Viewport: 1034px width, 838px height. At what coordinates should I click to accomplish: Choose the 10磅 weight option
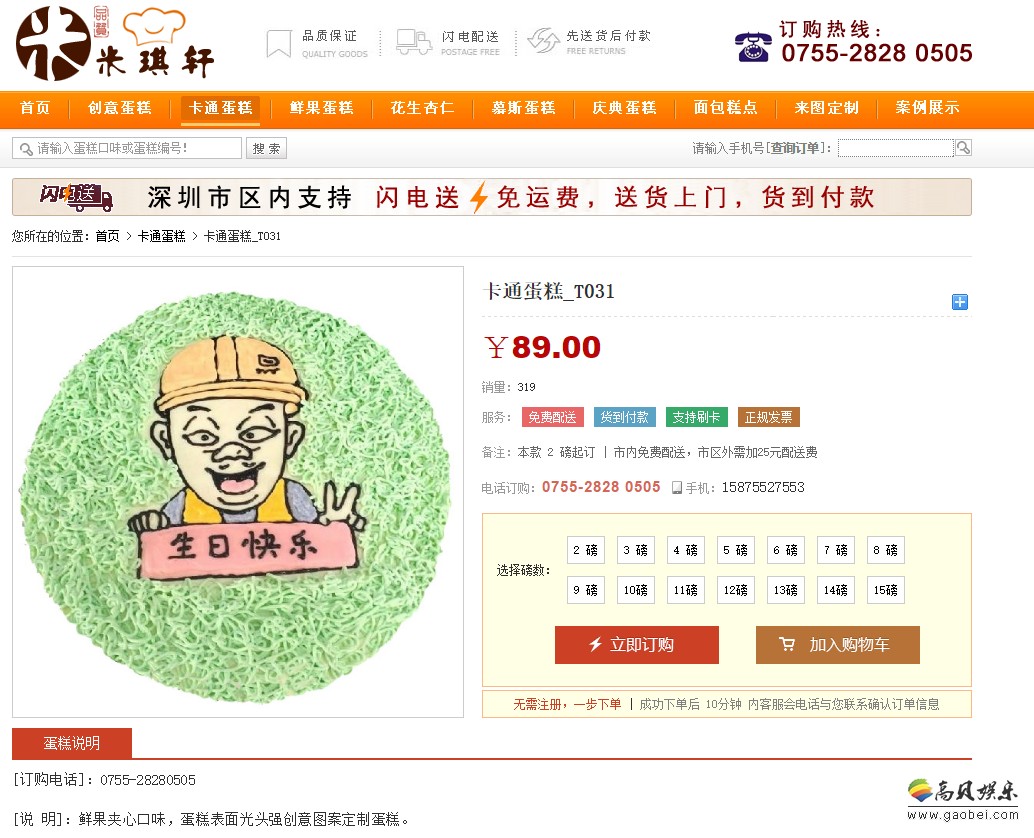pyautogui.click(x=636, y=590)
